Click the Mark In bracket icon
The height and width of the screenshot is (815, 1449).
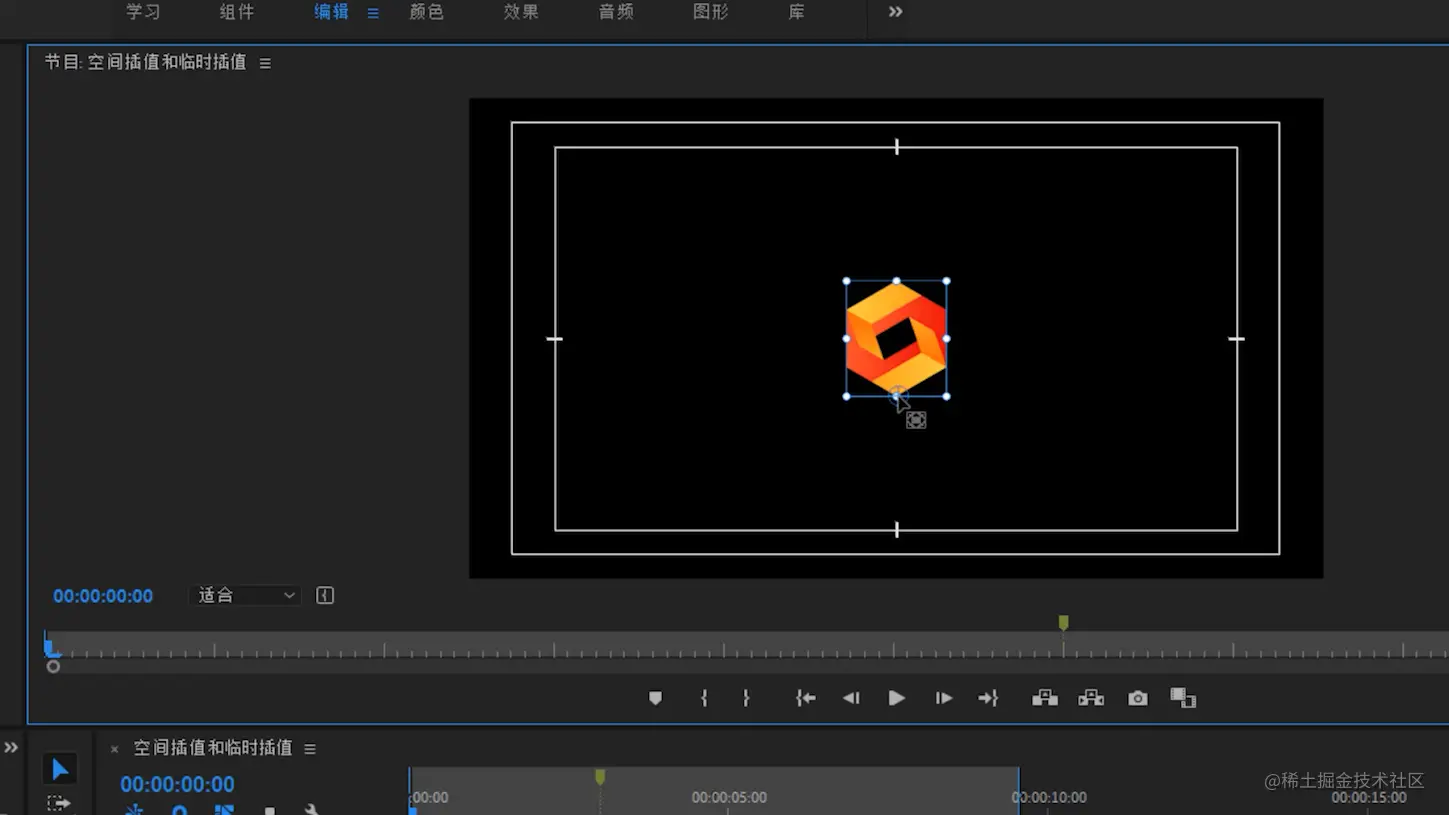(x=704, y=698)
